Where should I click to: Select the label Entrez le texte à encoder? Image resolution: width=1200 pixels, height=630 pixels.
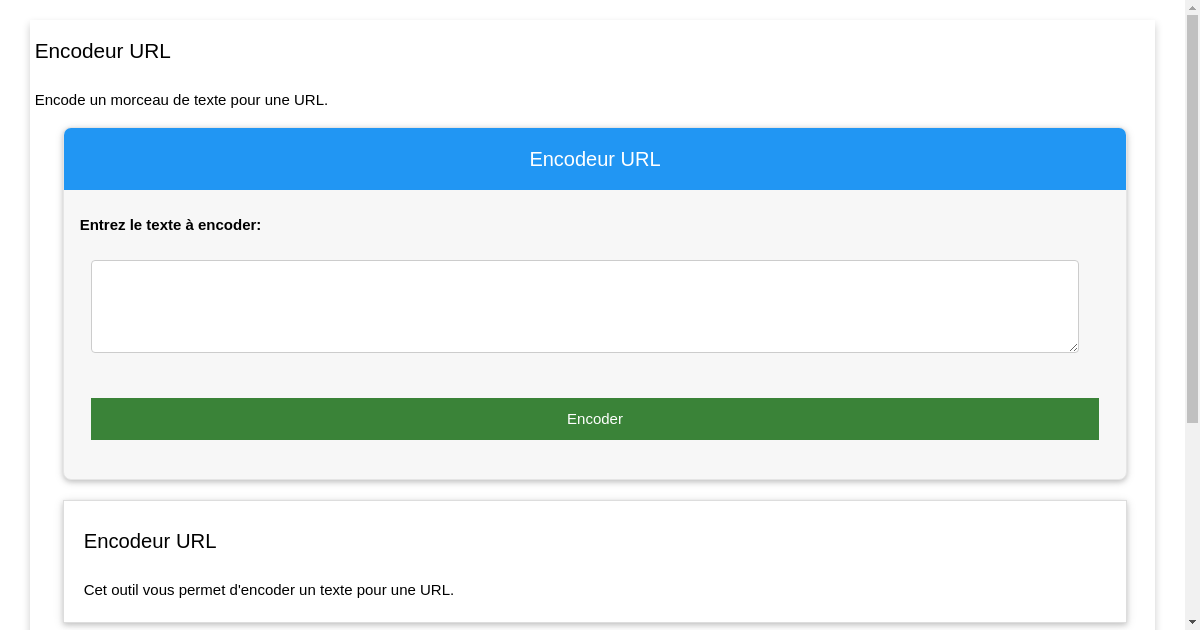(x=170, y=225)
